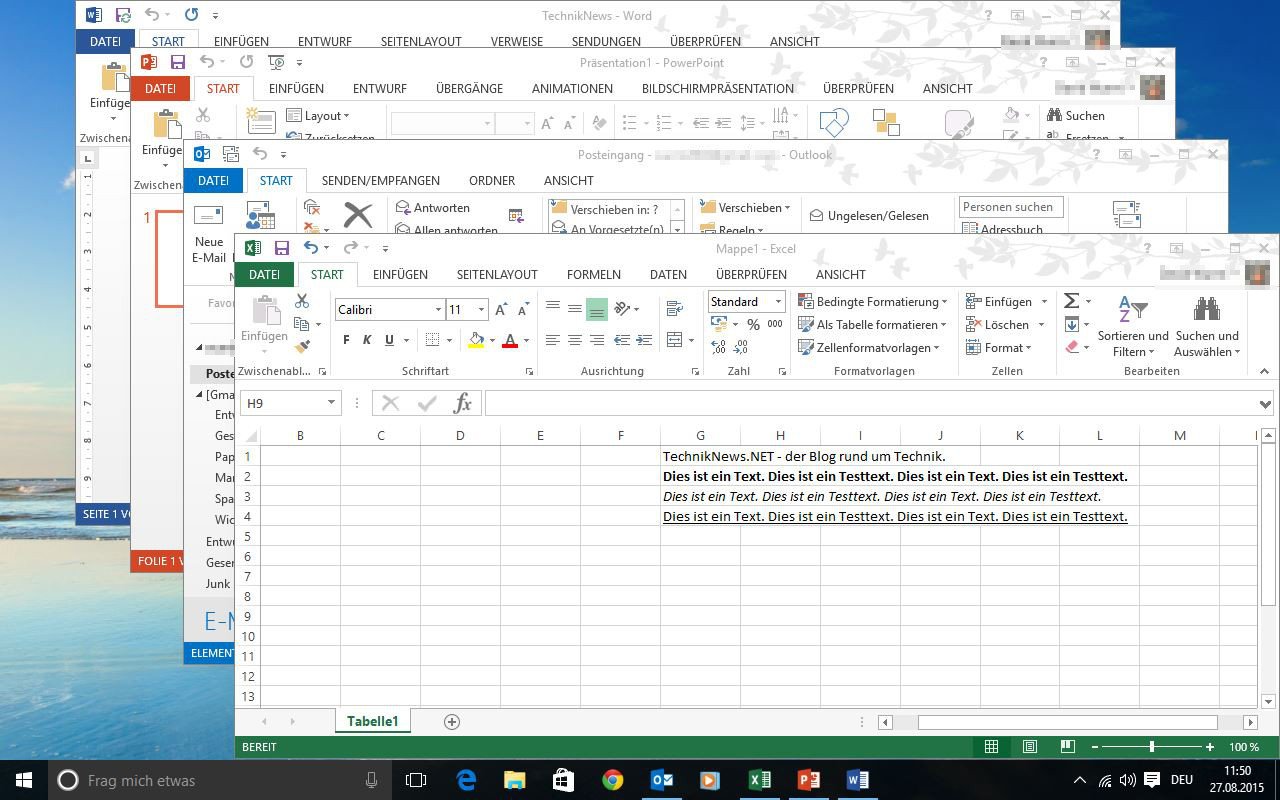Switch to Page Break Preview in status bar
1280x800 pixels.
(1067, 747)
